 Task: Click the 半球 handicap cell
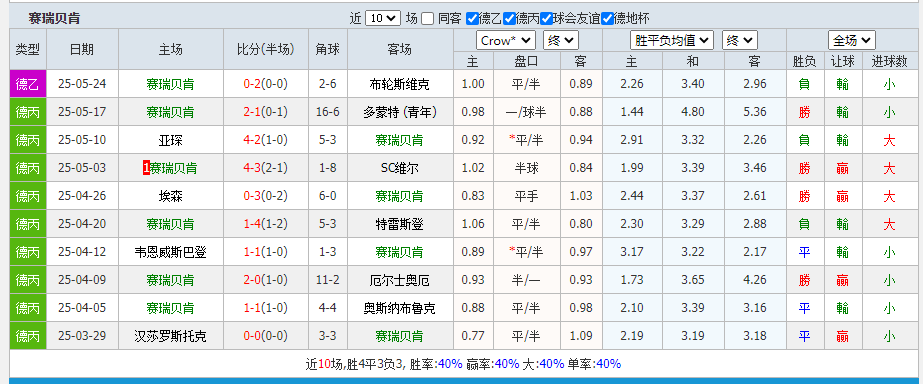point(526,168)
